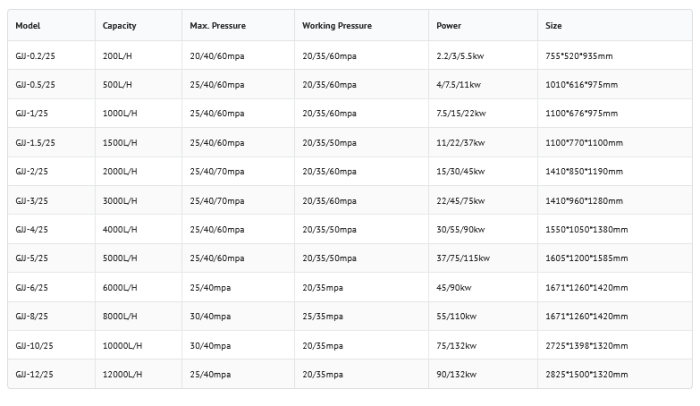Viewport: 700px width, 406px height.
Task: Select the 8000L/H capacity cell
Action: pos(121,316)
